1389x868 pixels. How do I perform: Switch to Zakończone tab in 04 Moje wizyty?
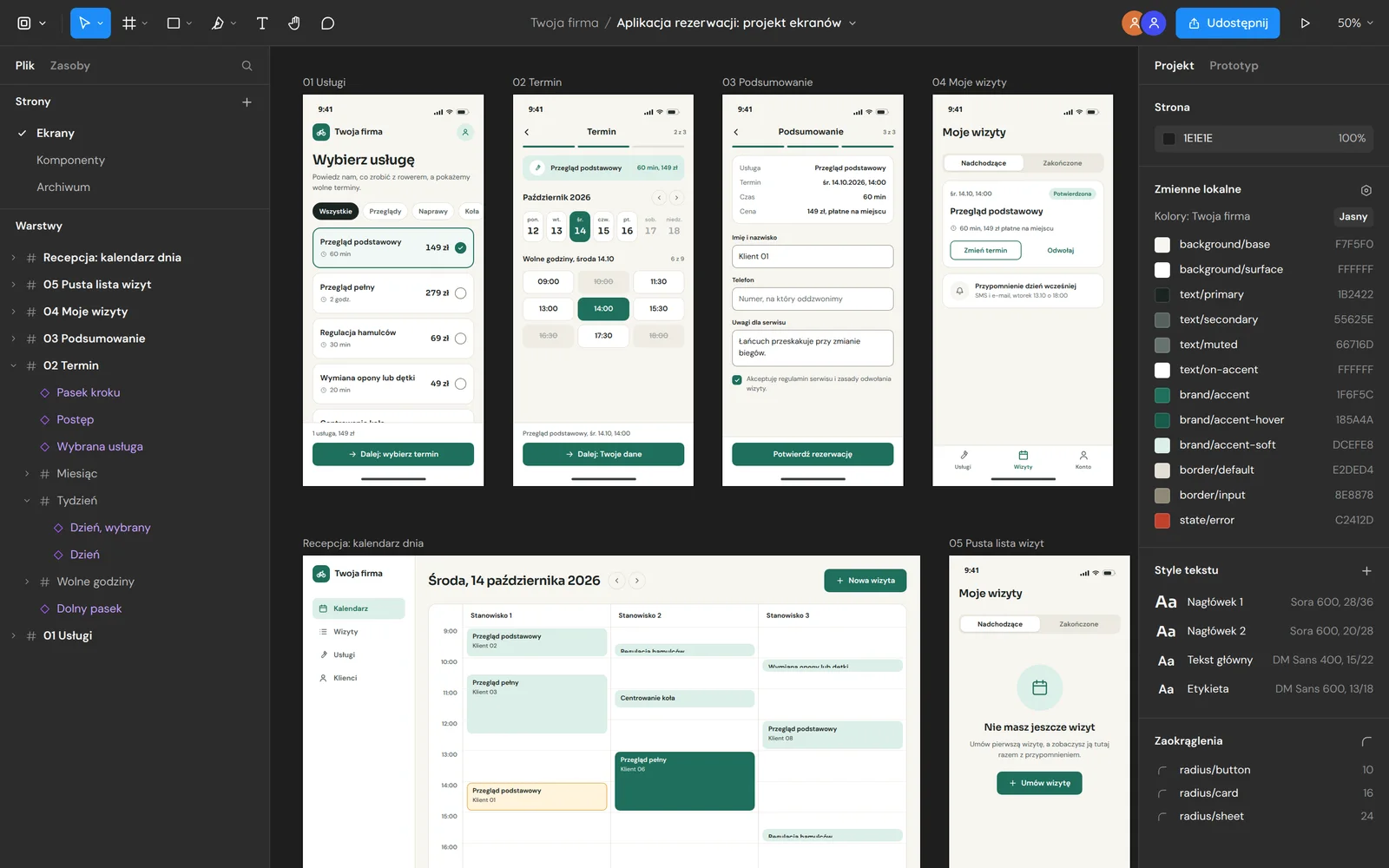(x=1063, y=163)
